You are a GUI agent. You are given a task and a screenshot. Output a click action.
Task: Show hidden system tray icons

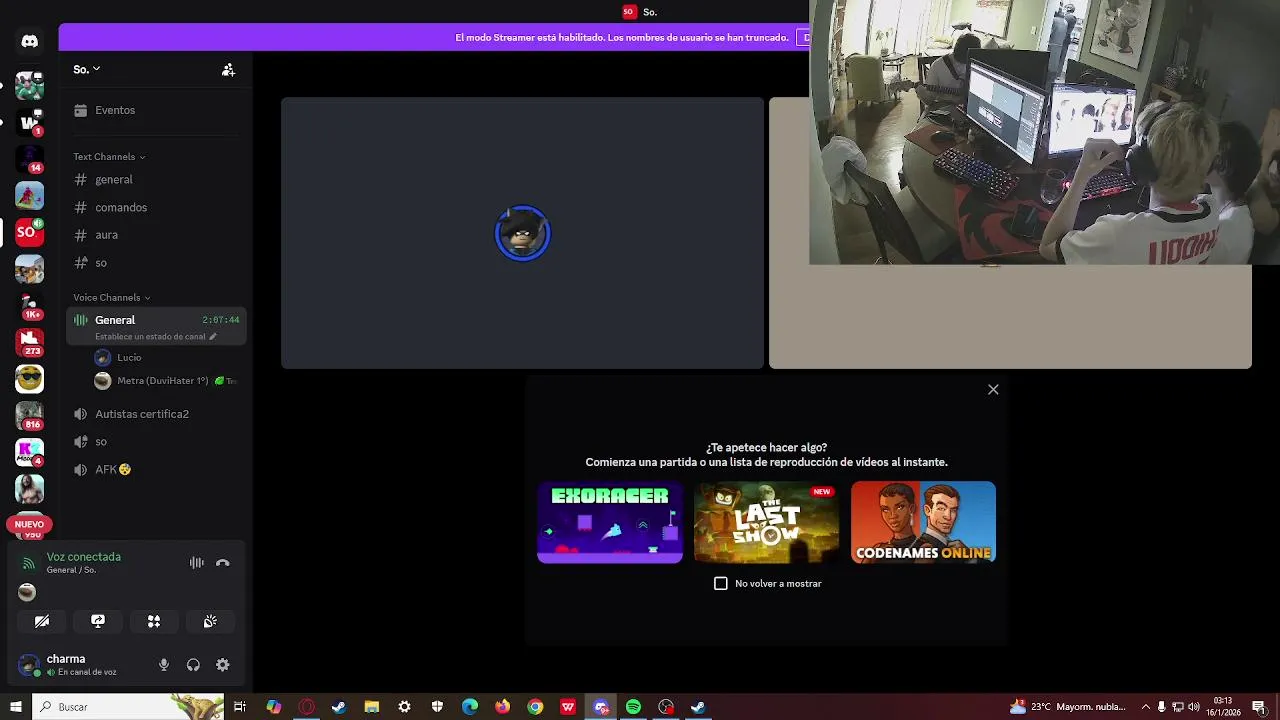click(x=1146, y=707)
